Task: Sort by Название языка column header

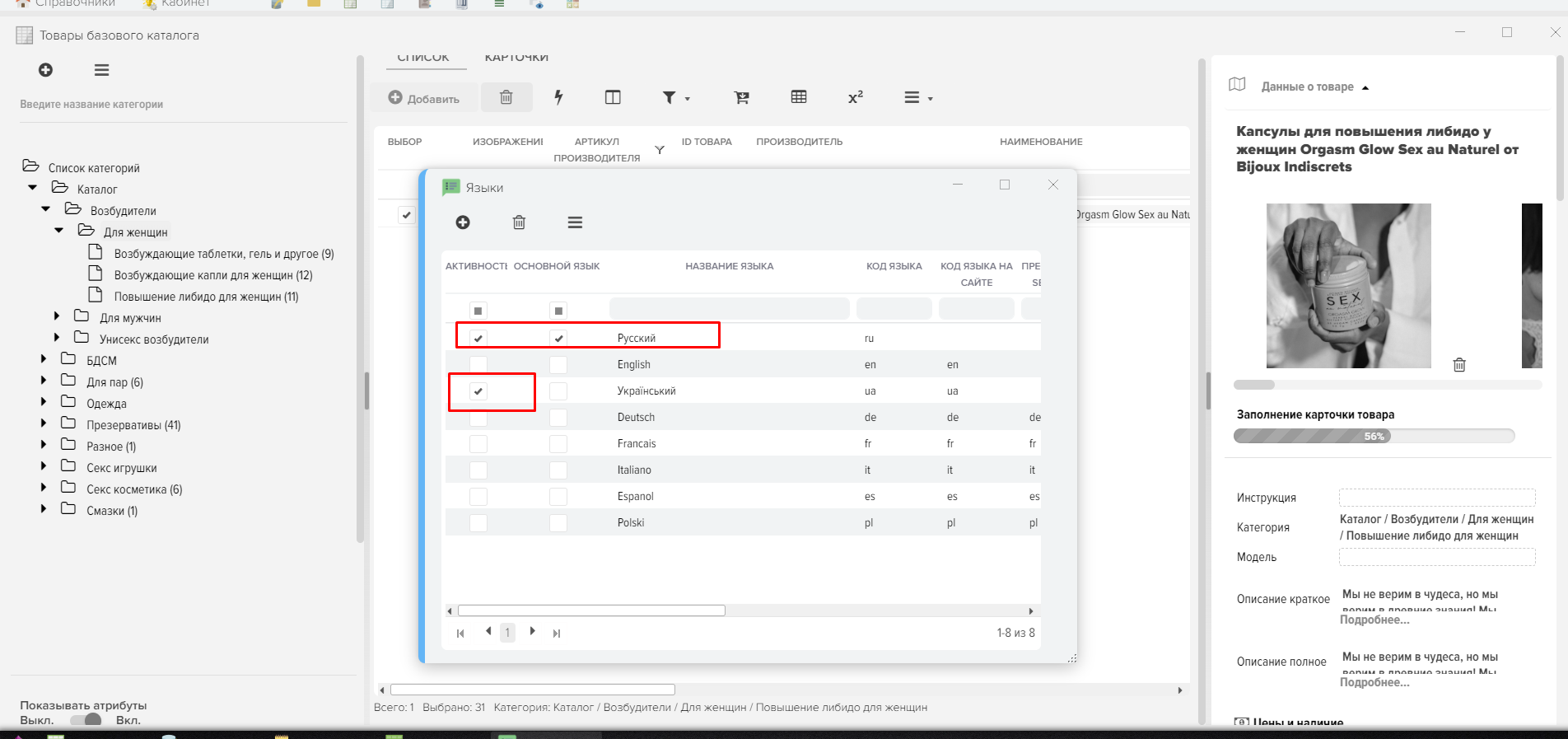Action: [x=729, y=266]
